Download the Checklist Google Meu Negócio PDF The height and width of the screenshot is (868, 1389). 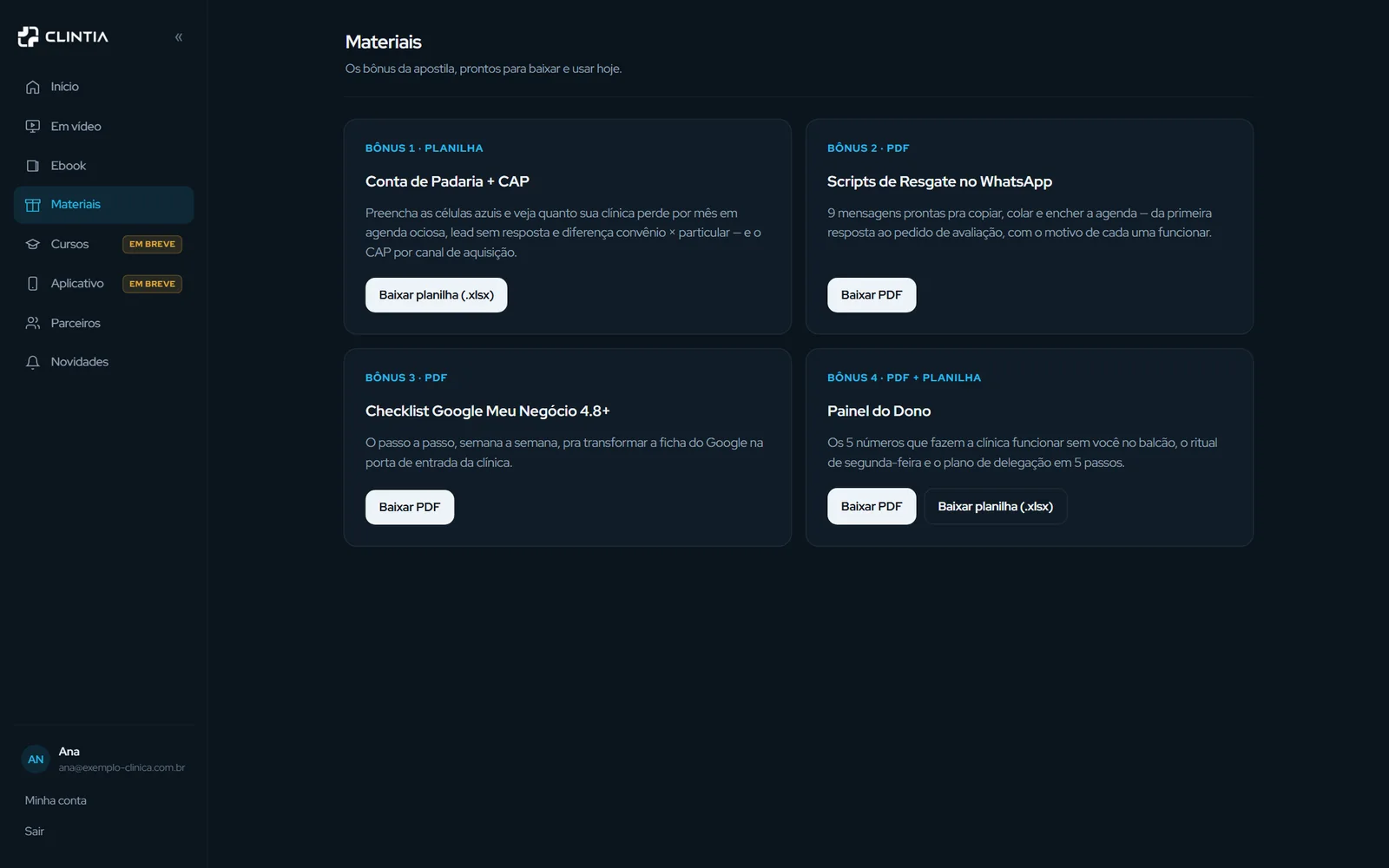tap(410, 507)
